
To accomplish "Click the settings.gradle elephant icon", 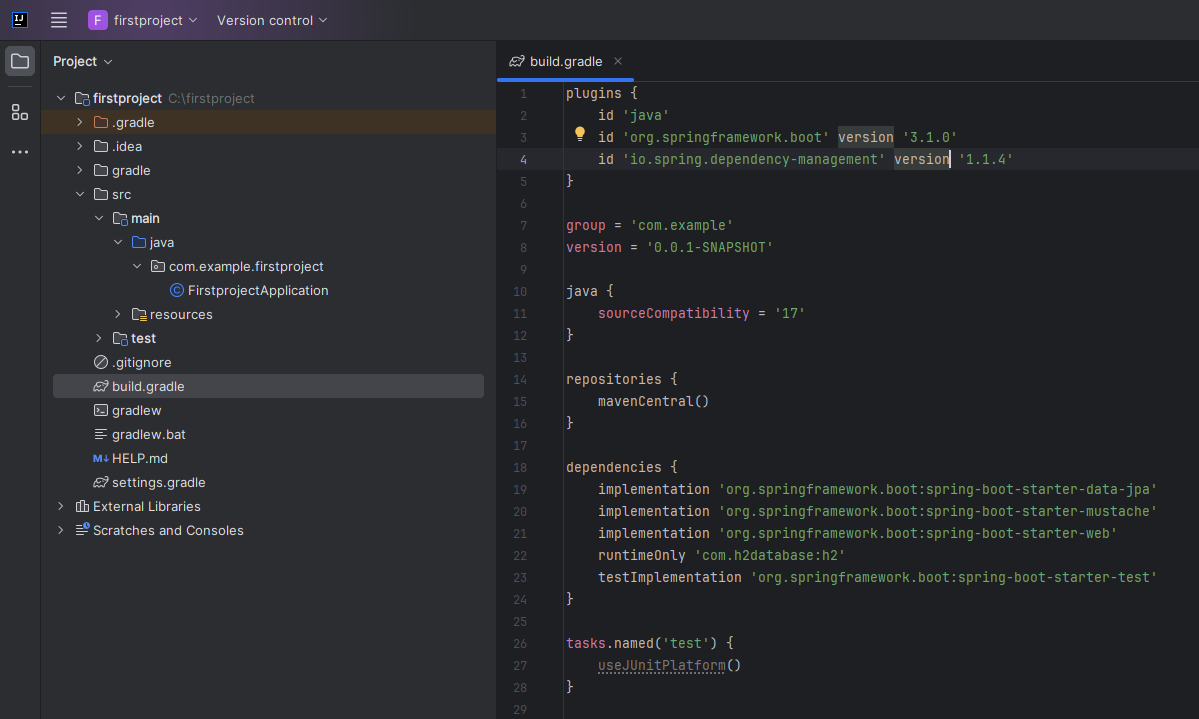I will tap(101, 483).
